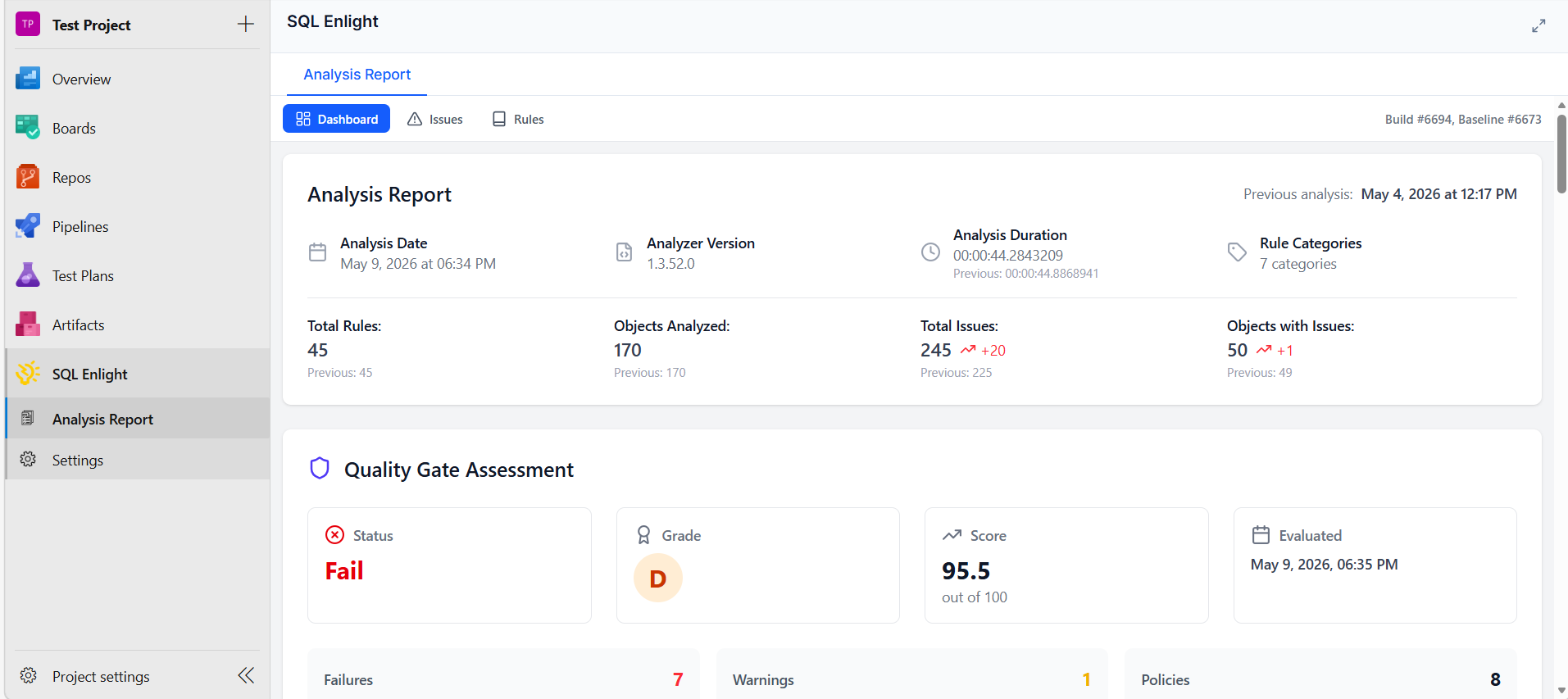Switch to the Dashboard view
Viewport: 1568px width, 699px height.
pyautogui.click(x=337, y=119)
